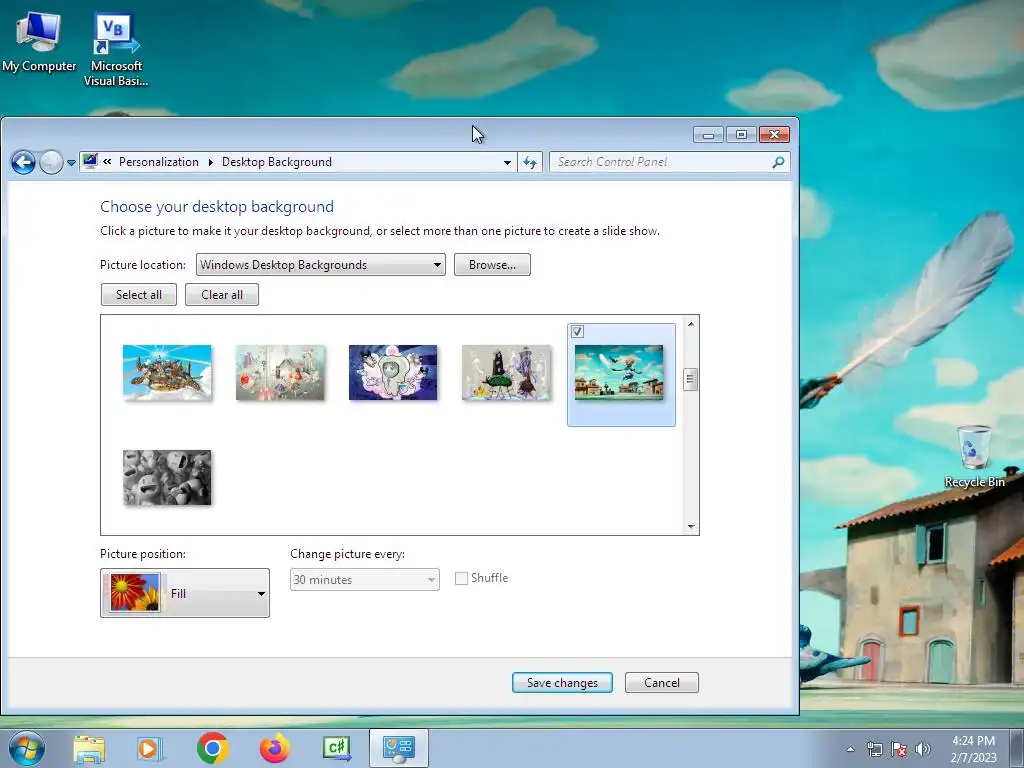1024x768 pixels.
Task: Select the flying turtle island wallpaper
Action: [x=167, y=372]
